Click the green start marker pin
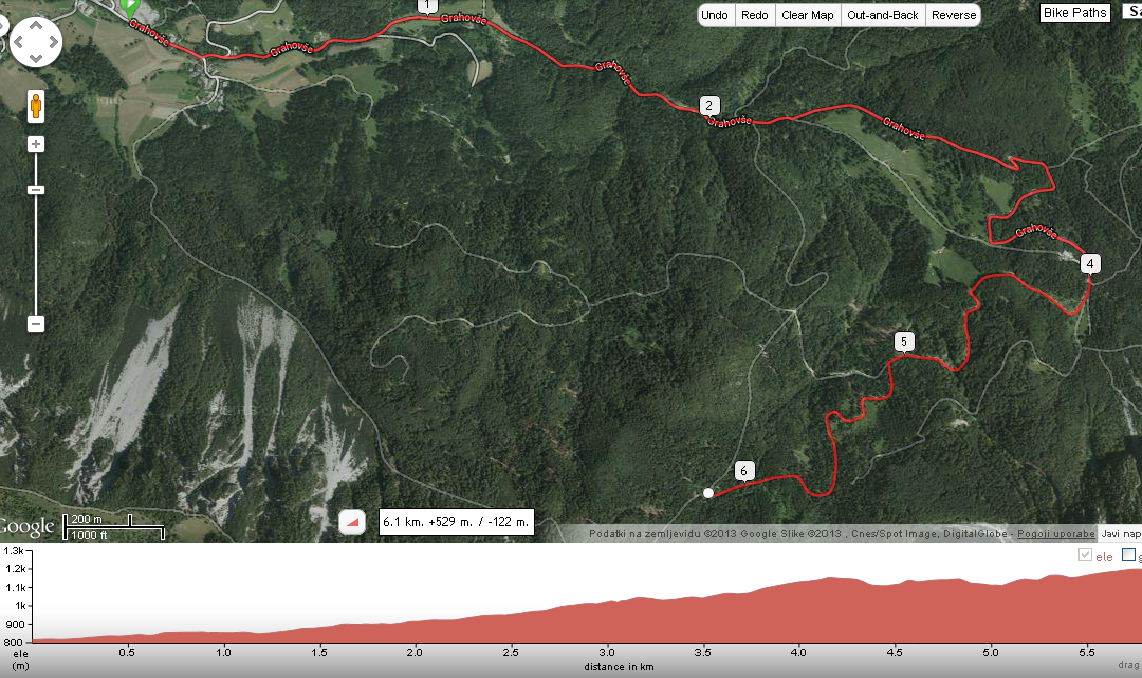The width and height of the screenshot is (1142, 678). pos(130,9)
